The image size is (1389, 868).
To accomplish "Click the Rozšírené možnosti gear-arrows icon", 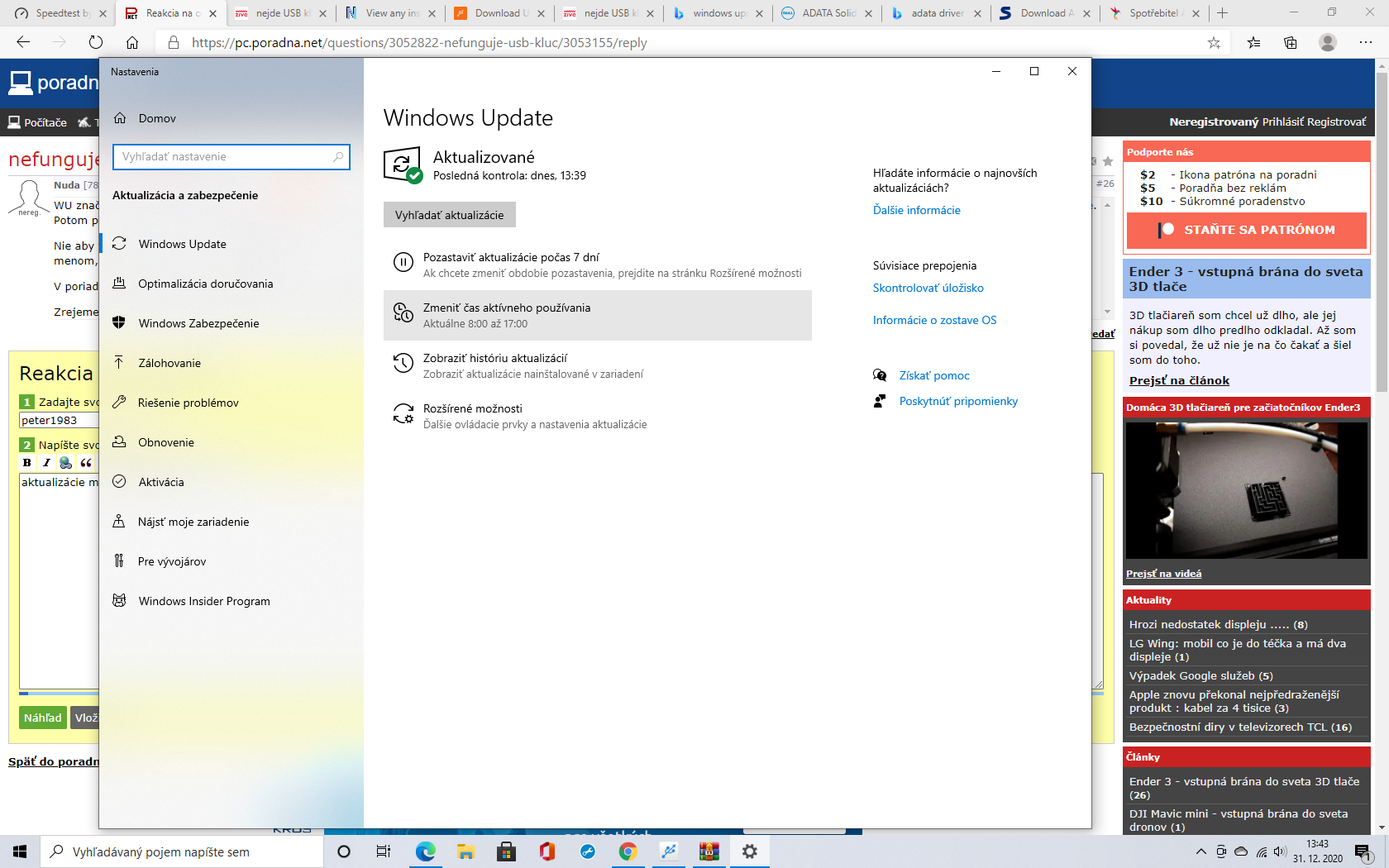I will coord(403,413).
